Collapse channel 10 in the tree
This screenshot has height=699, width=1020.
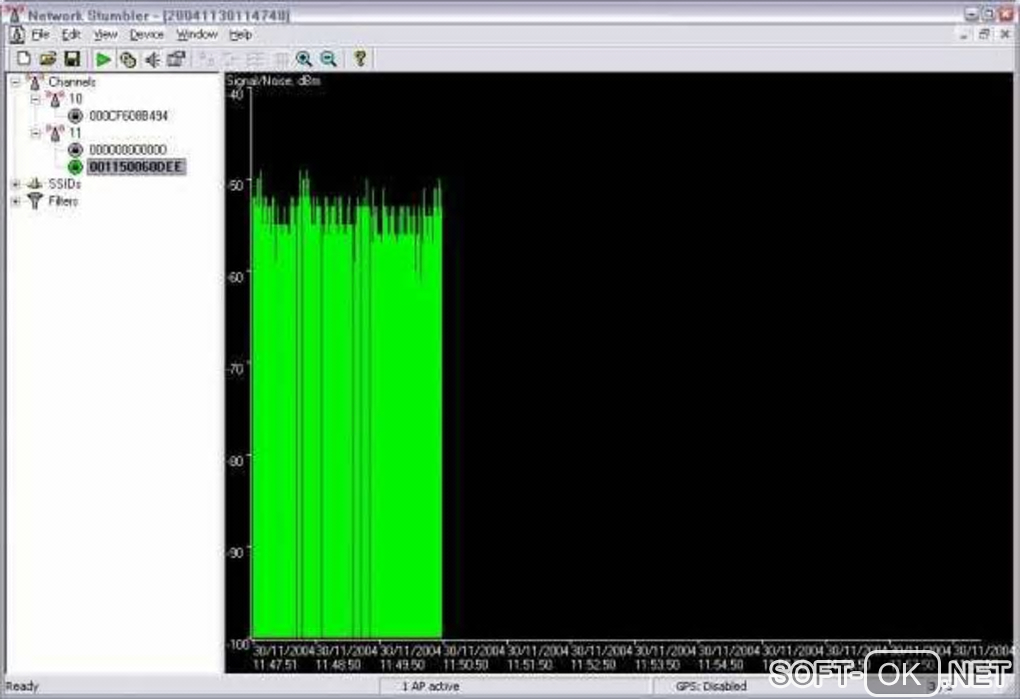(x=35, y=99)
